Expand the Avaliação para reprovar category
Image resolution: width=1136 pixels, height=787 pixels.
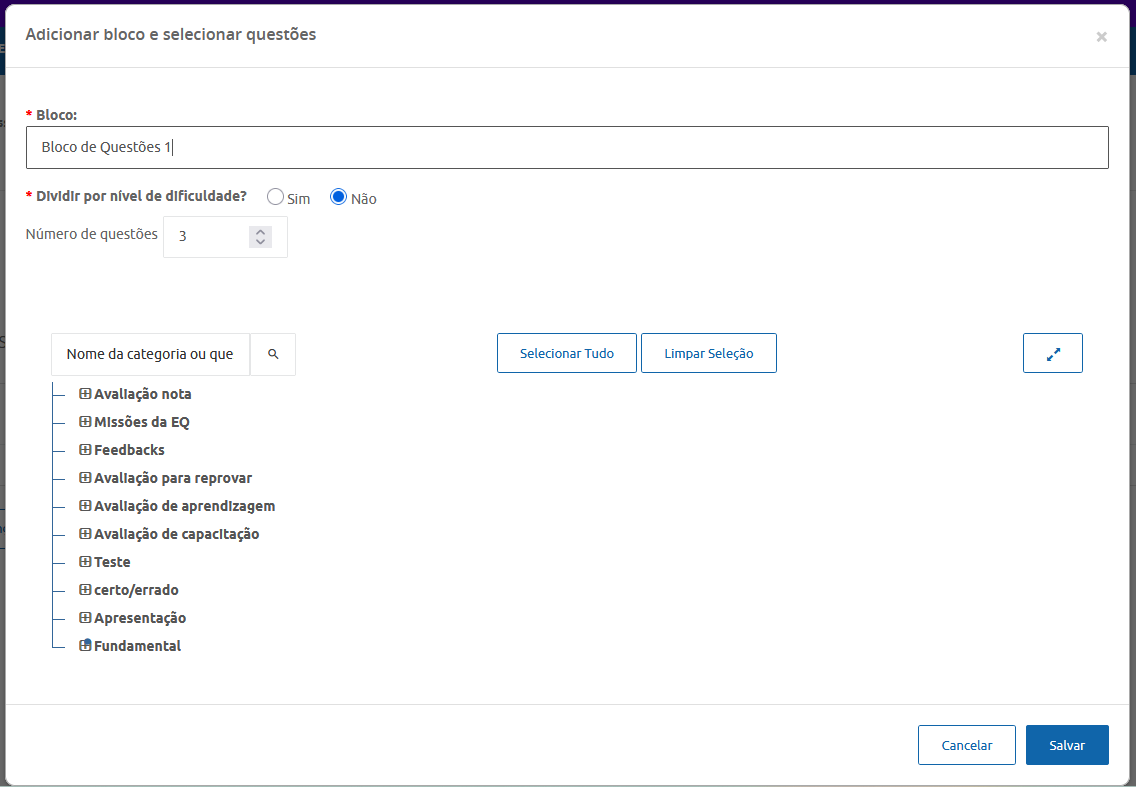(x=85, y=478)
